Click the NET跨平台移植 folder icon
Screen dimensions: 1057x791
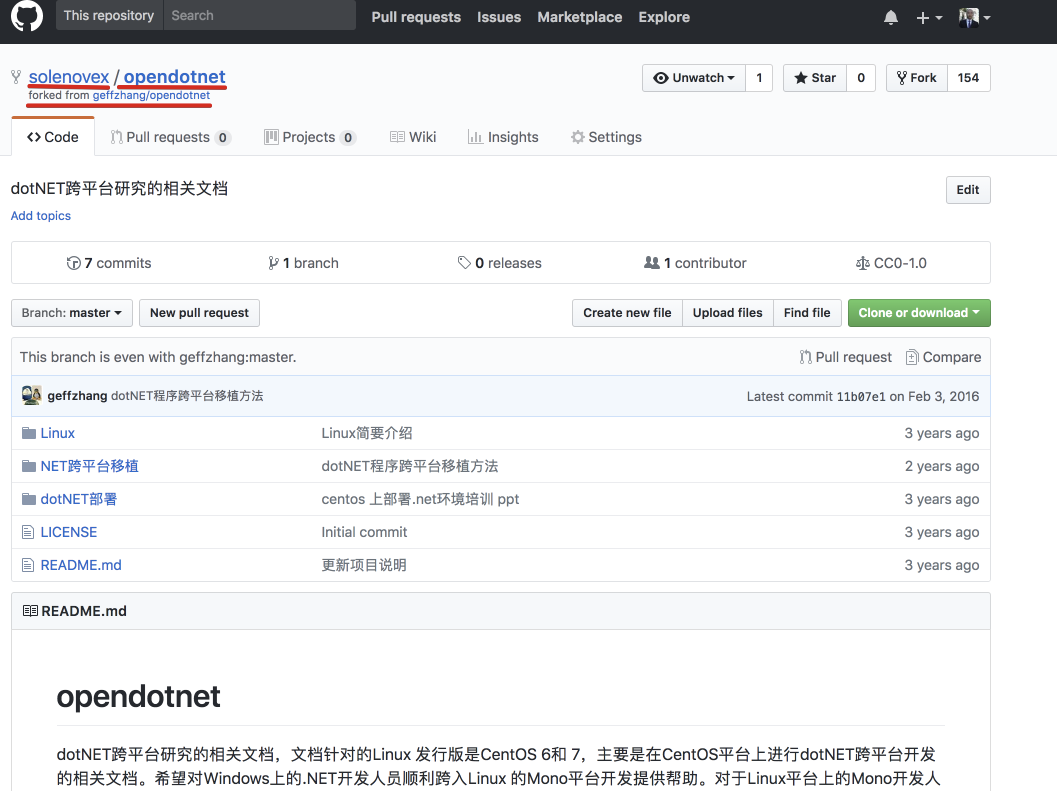(28, 466)
